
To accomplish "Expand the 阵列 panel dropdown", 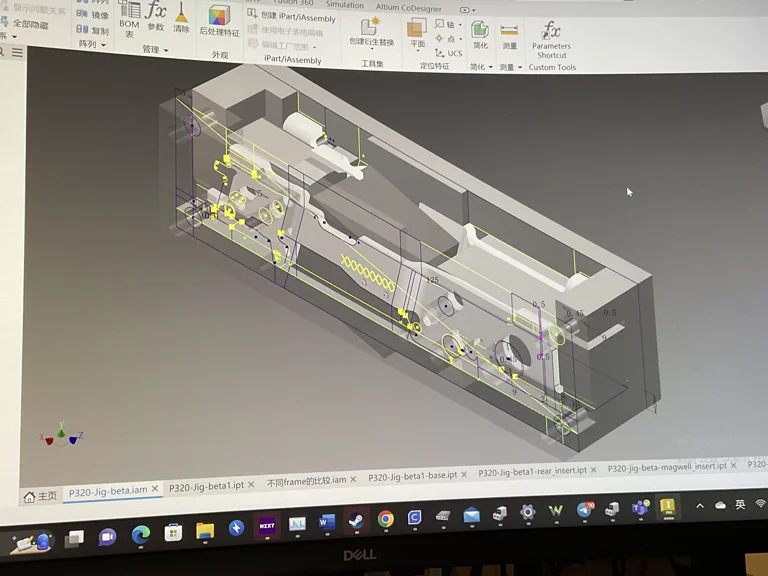I will click(x=103, y=45).
